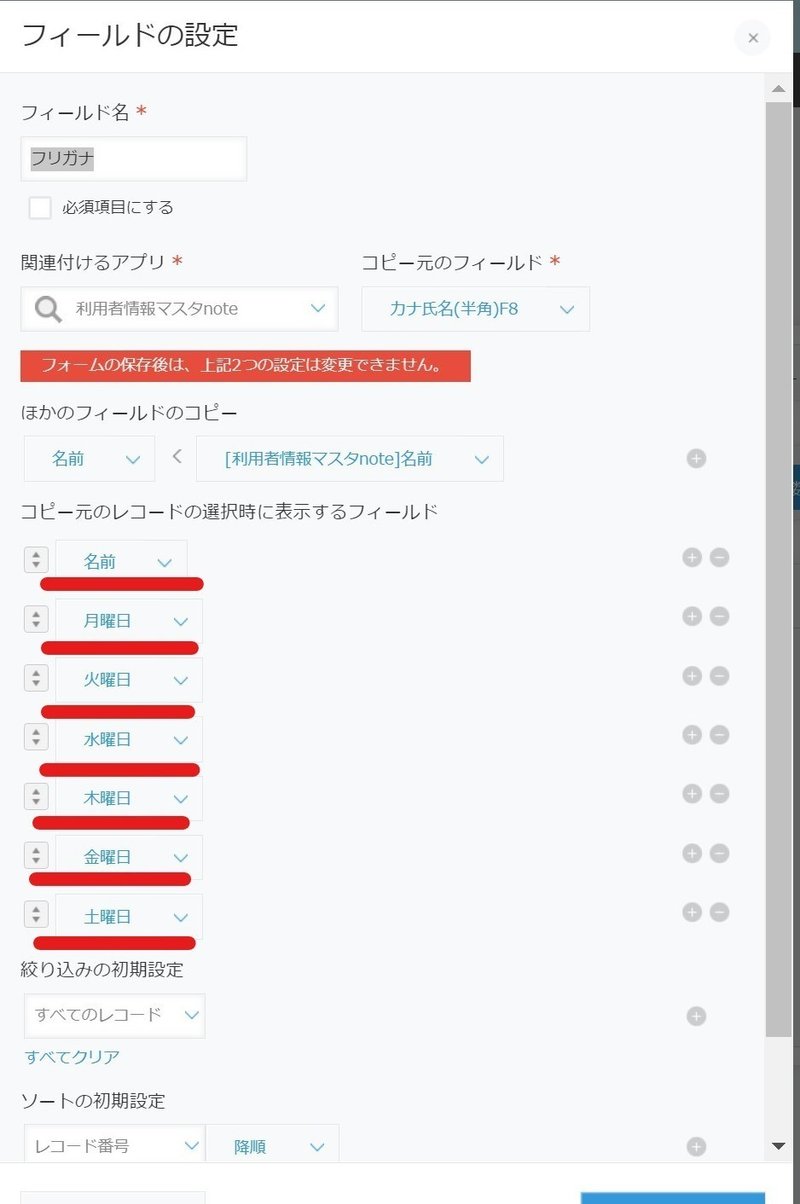Viewport: 800px width, 1204px height.
Task: Click scrollbar down arrow in dialog
Action: pyautogui.click(x=779, y=1145)
